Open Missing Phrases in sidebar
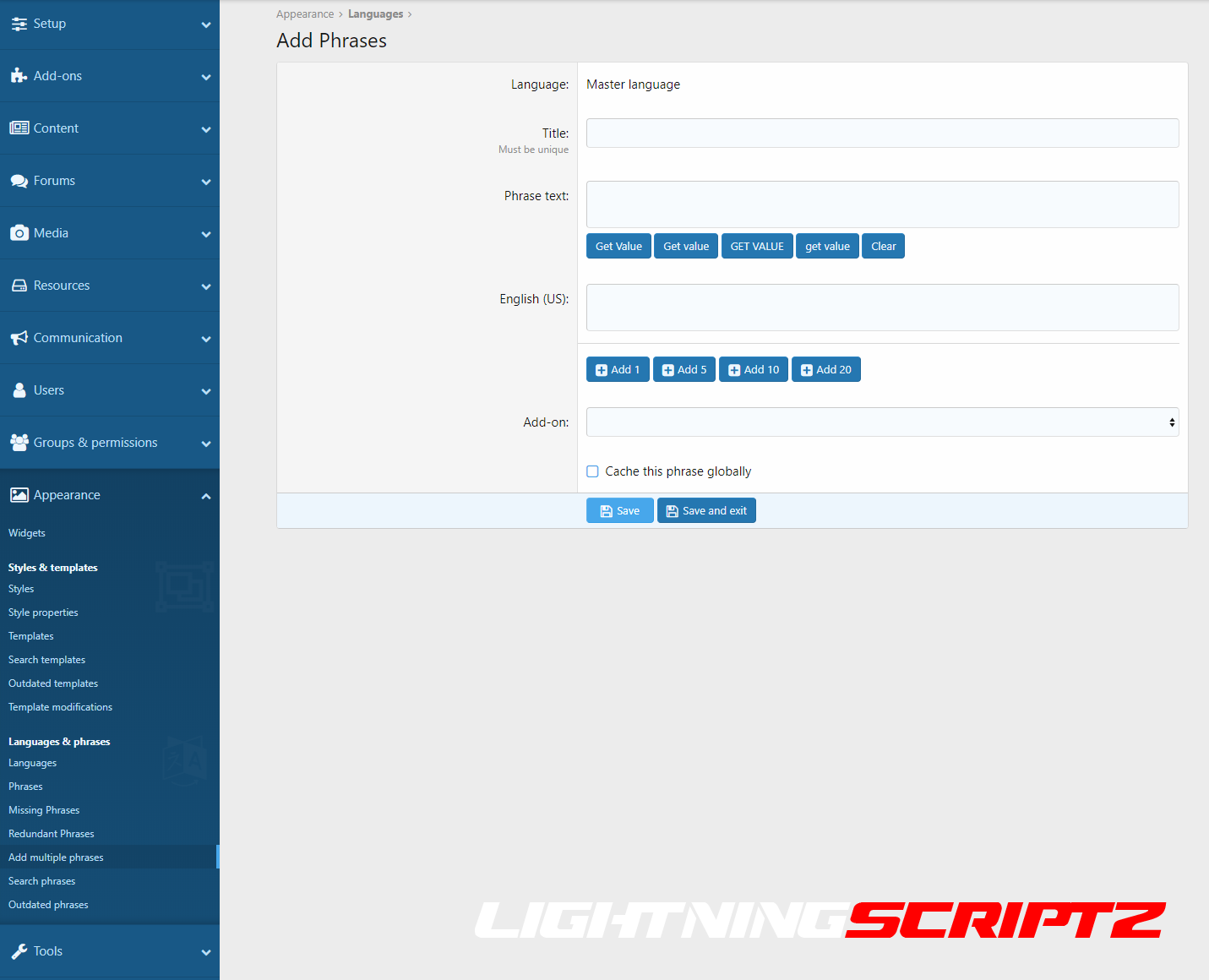The height and width of the screenshot is (980, 1209). click(x=44, y=810)
